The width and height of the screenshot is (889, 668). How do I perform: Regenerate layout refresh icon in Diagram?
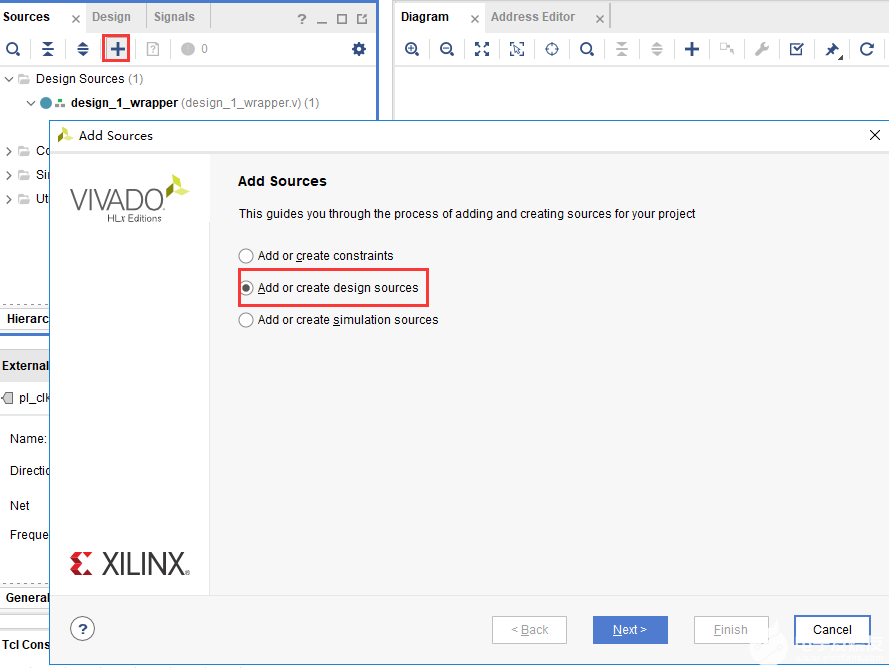(867, 49)
